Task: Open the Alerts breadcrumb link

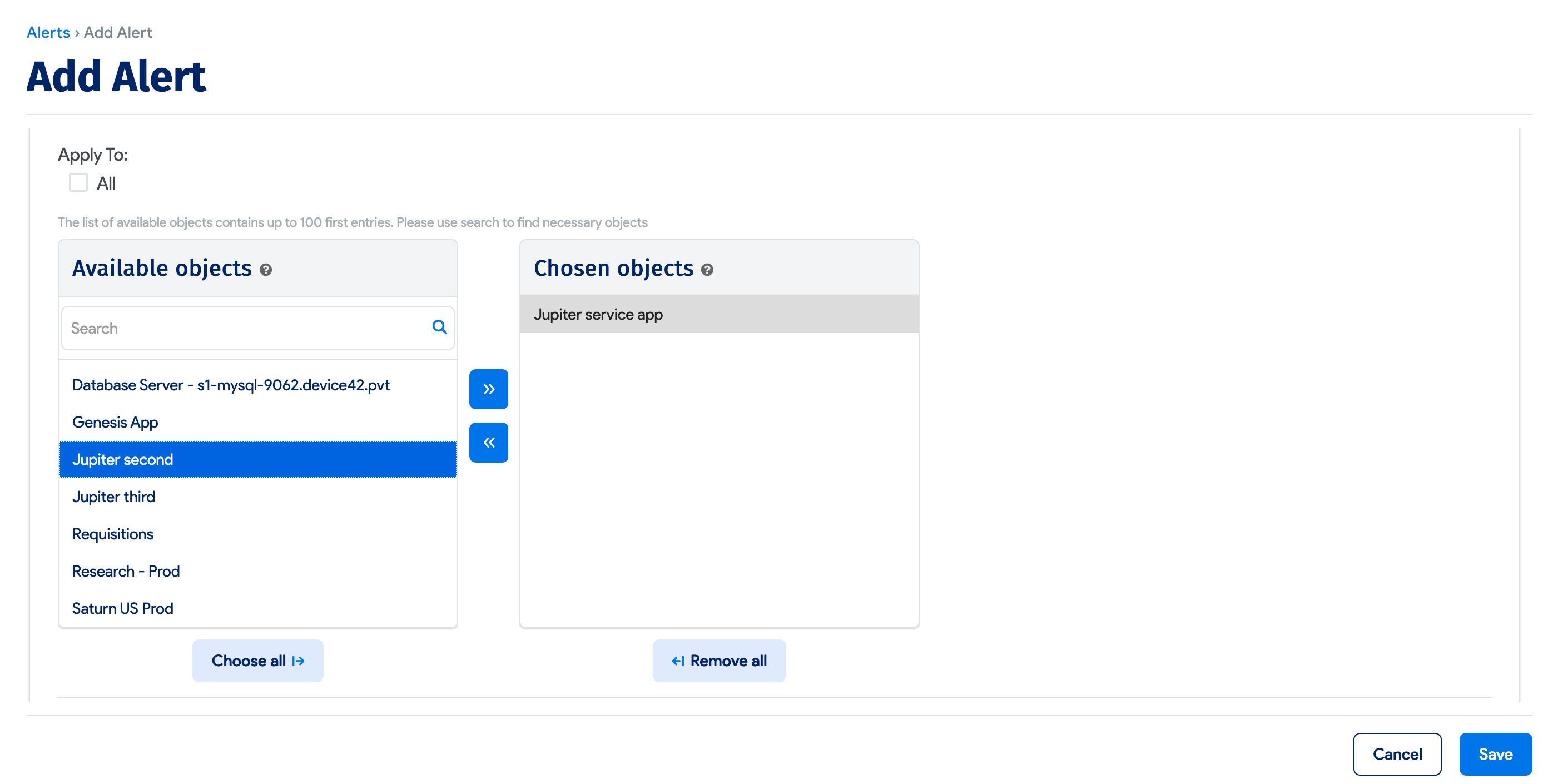Action: pyautogui.click(x=48, y=32)
